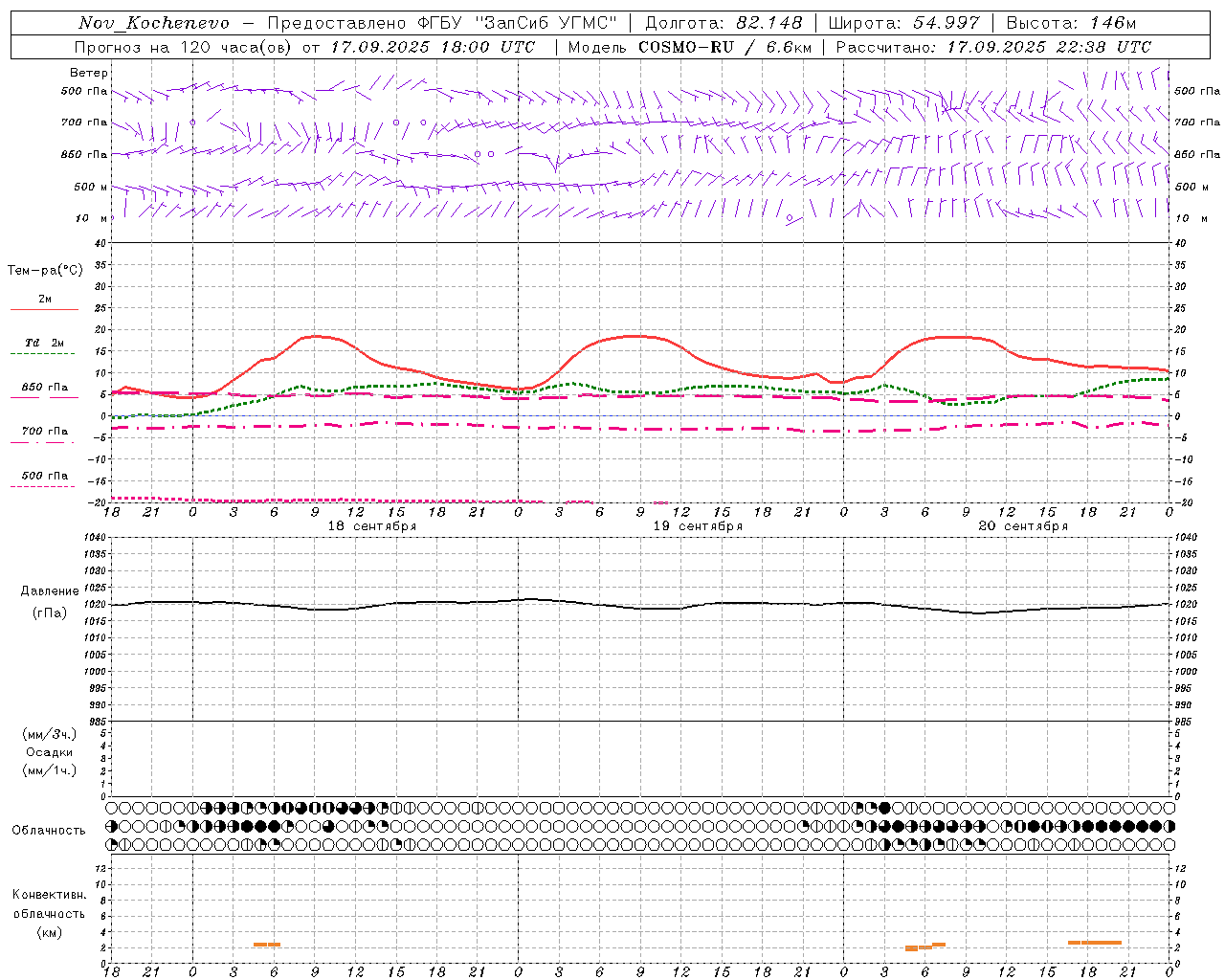The height and width of the screenshot is (980, 1225).
Task: Click the Облачность cloud cover label
Action: point(49,831)
